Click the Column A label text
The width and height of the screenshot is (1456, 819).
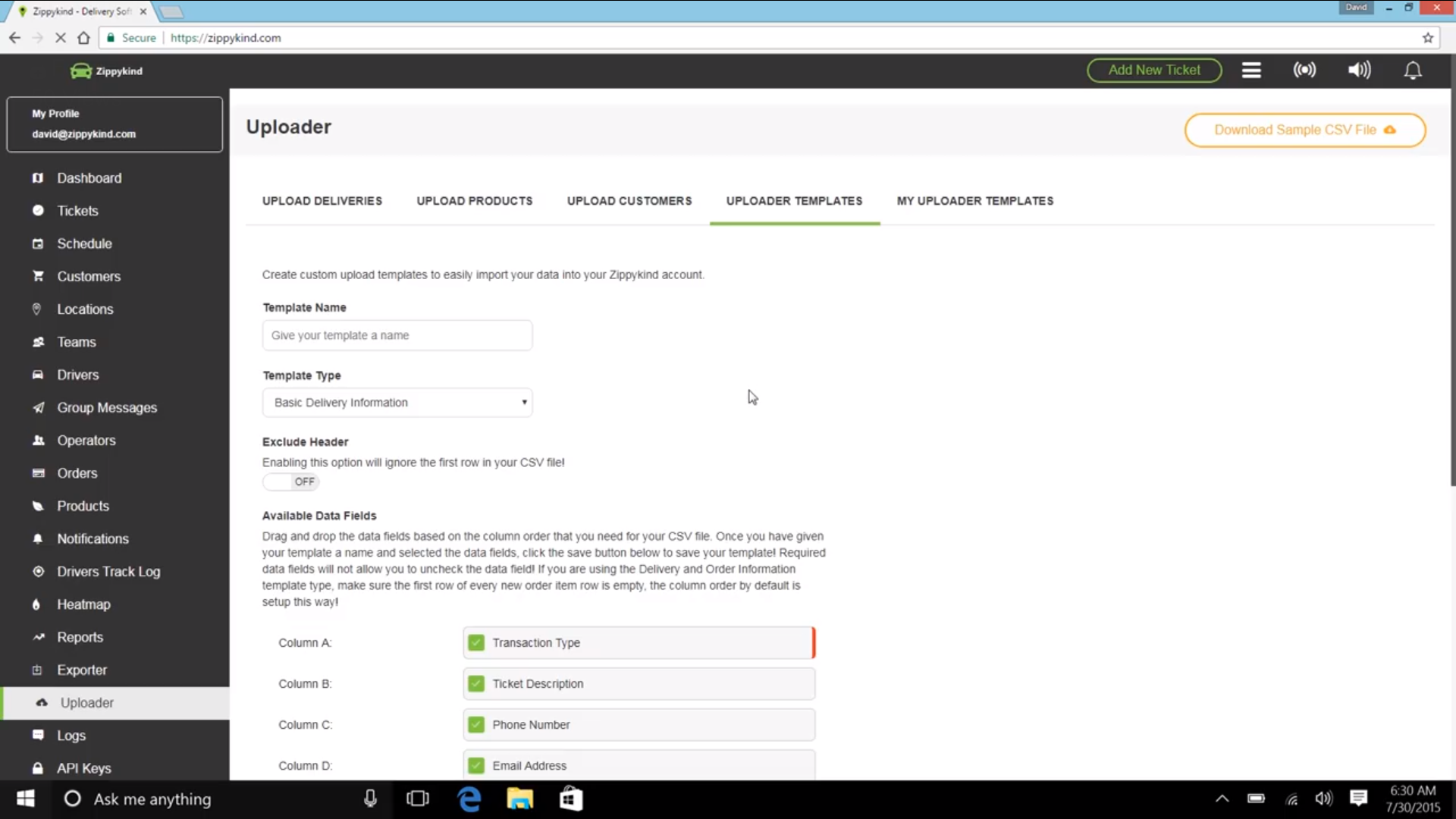(x=305, y=642)
